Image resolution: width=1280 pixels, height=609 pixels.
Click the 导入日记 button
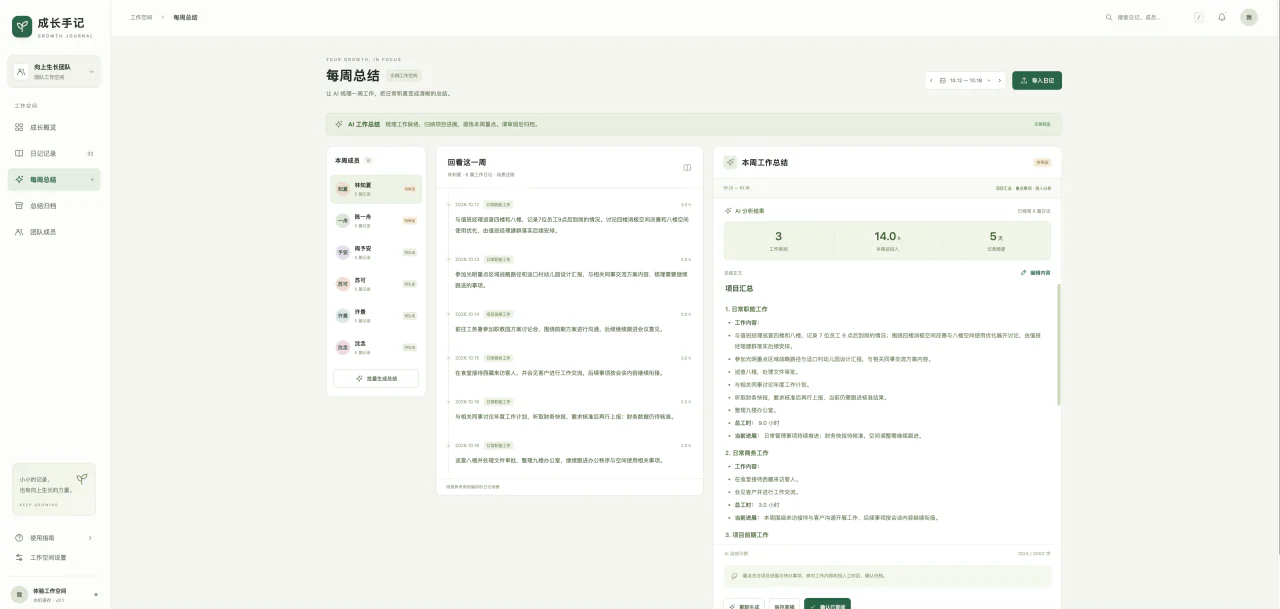(x=1037, y=80)
